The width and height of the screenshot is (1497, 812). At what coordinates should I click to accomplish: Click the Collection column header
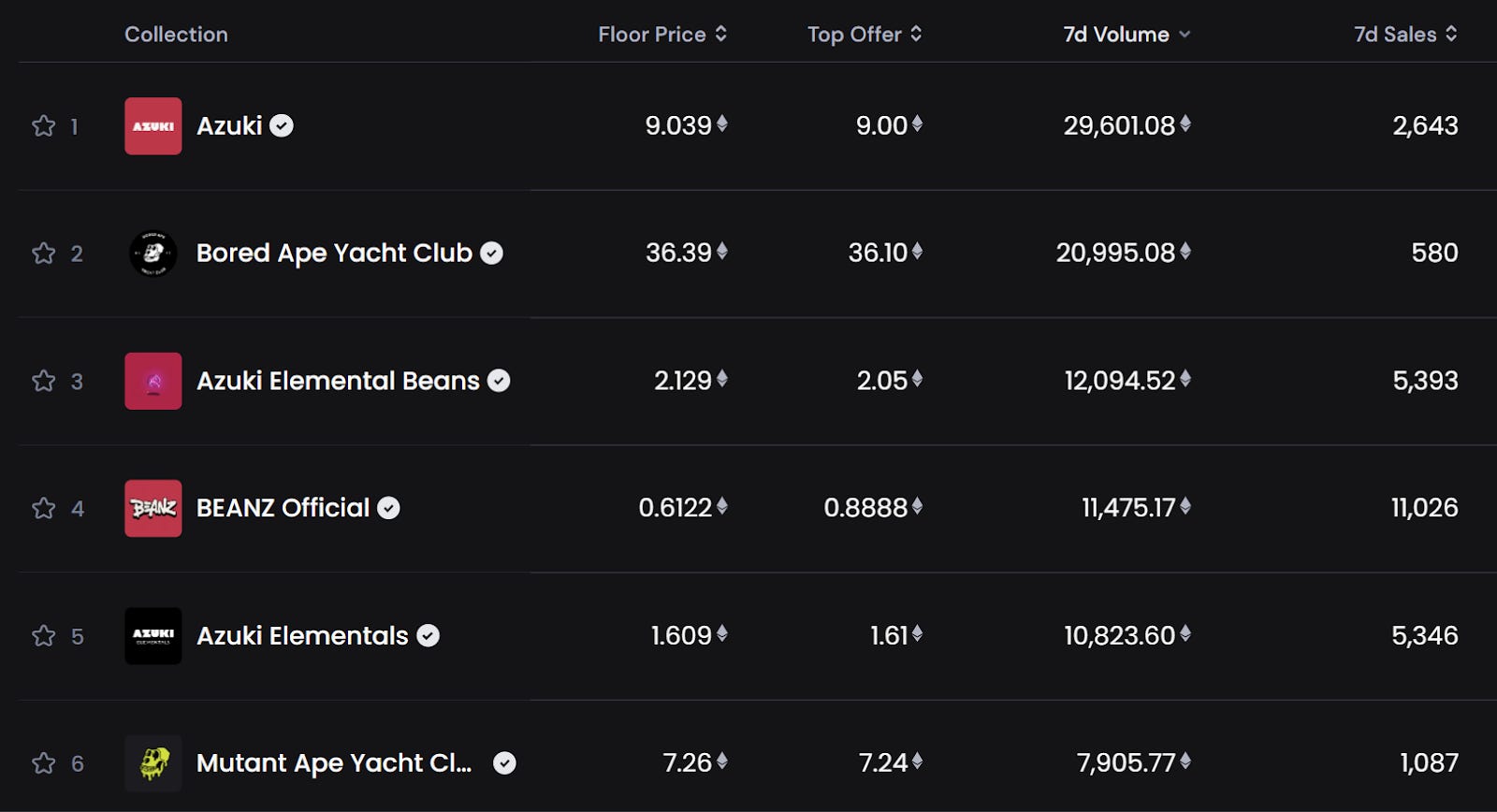(x=176, y=35)
